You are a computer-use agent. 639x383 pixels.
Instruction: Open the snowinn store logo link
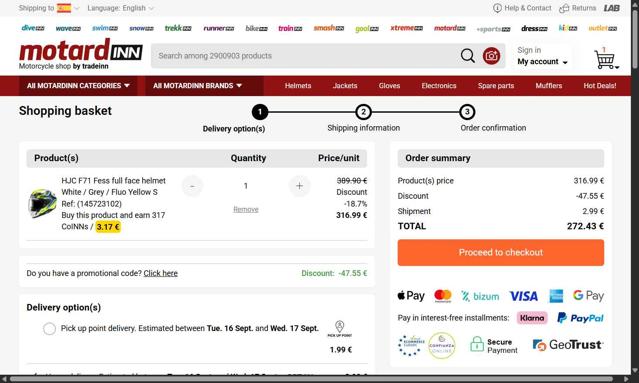[x=141, y=28]
